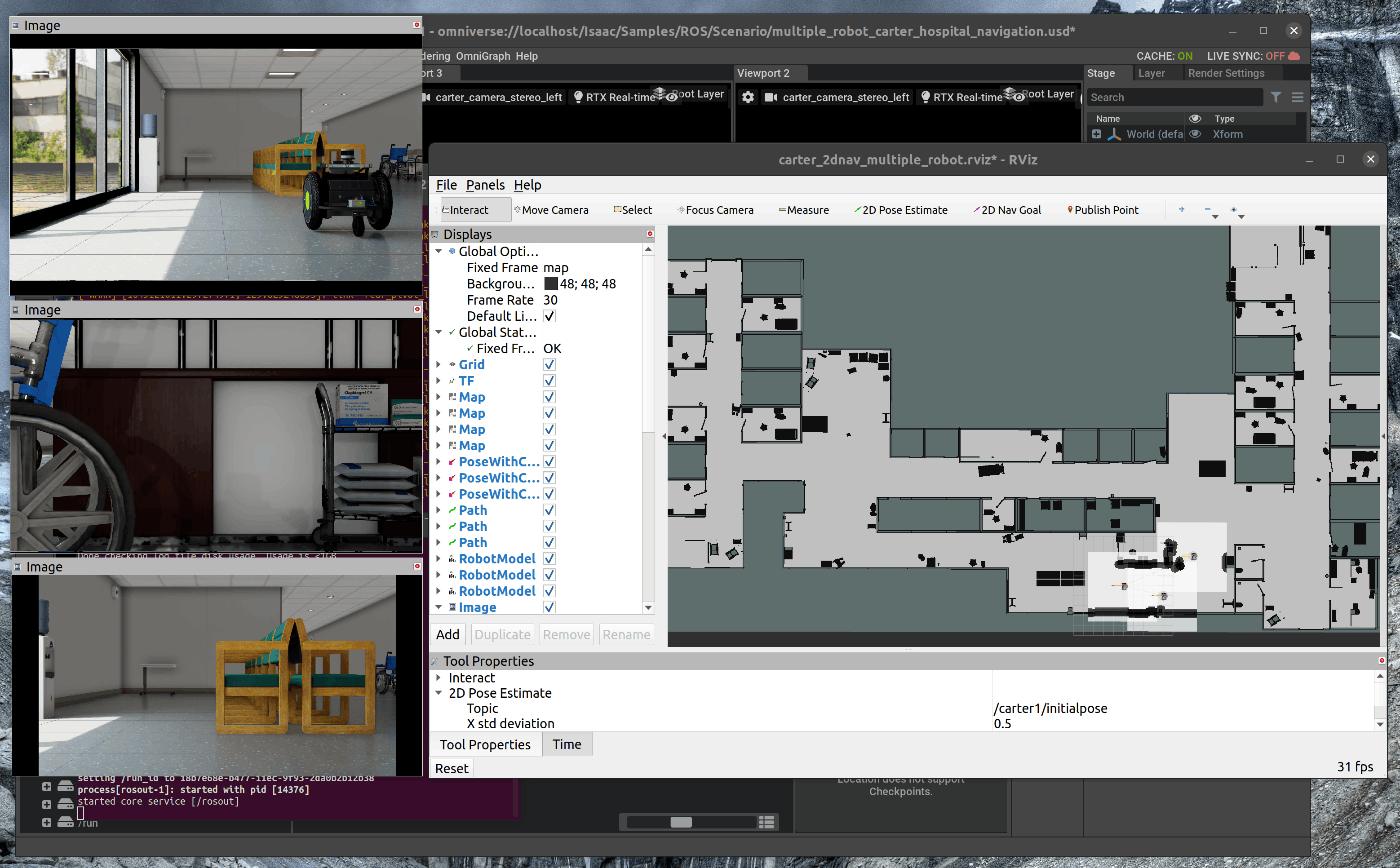The image size is (1400, 868).
Task: Collapse the Global Status tree item
Action: pyautogui.click(x=438, y=332)
